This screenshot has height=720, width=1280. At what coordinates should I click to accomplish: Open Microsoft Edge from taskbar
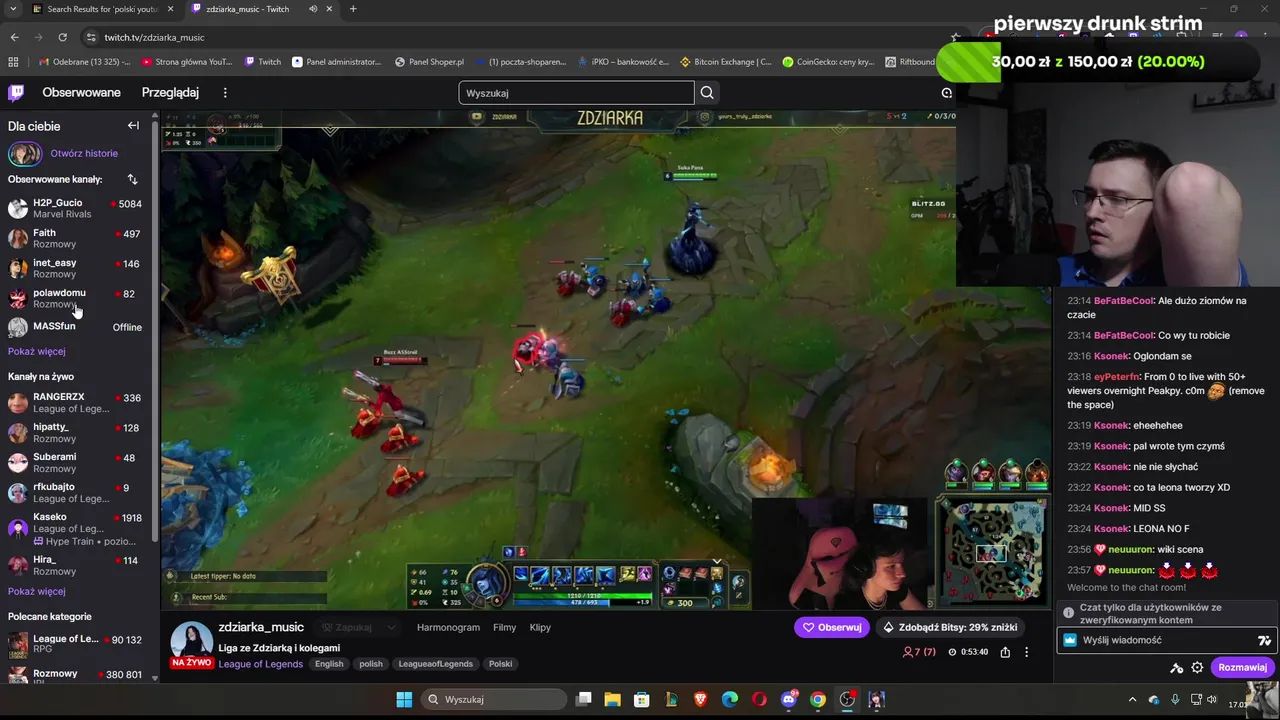[730, 699]
